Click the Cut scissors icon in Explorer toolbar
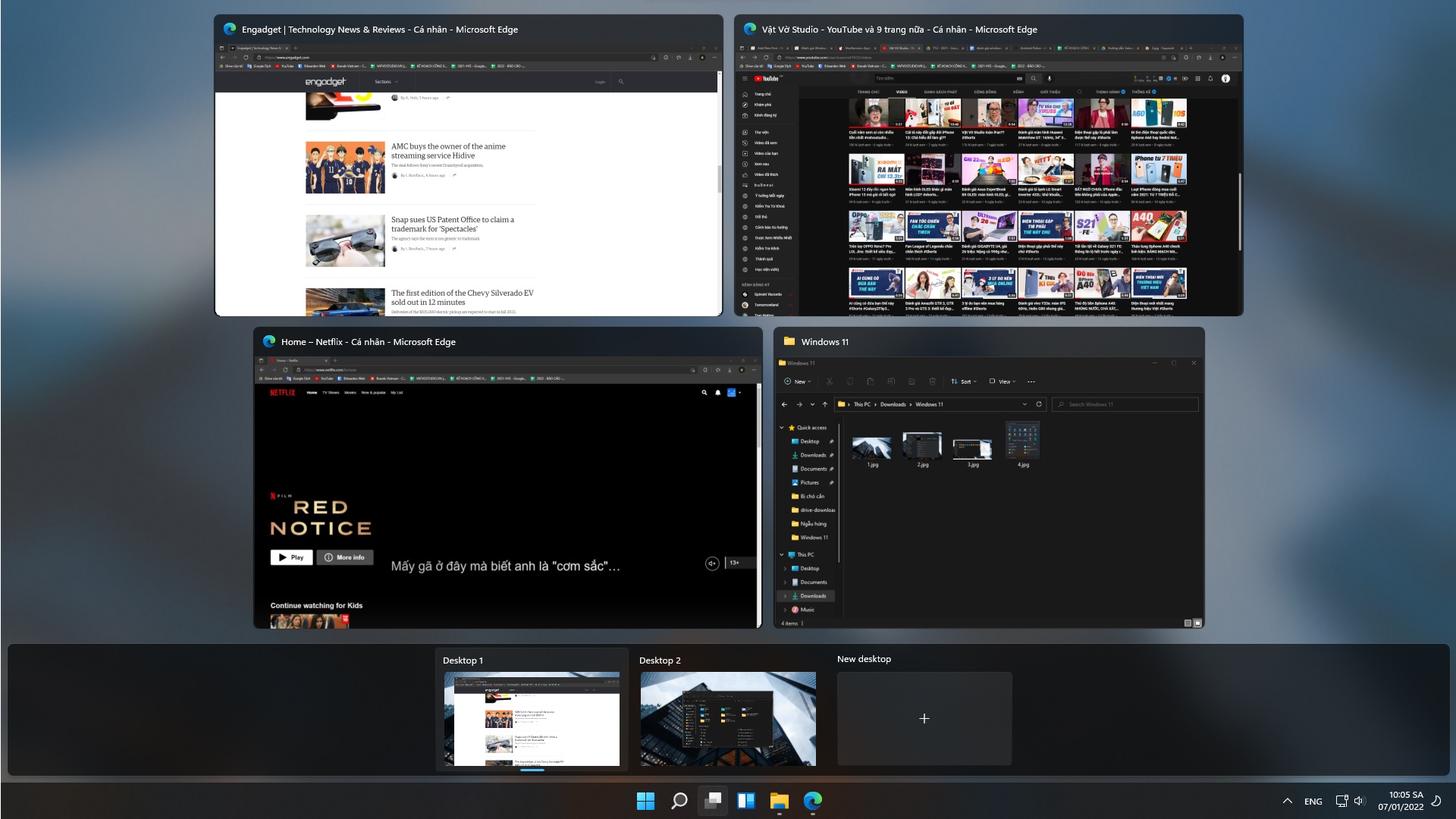1456x819 pixels. [829, 381]
